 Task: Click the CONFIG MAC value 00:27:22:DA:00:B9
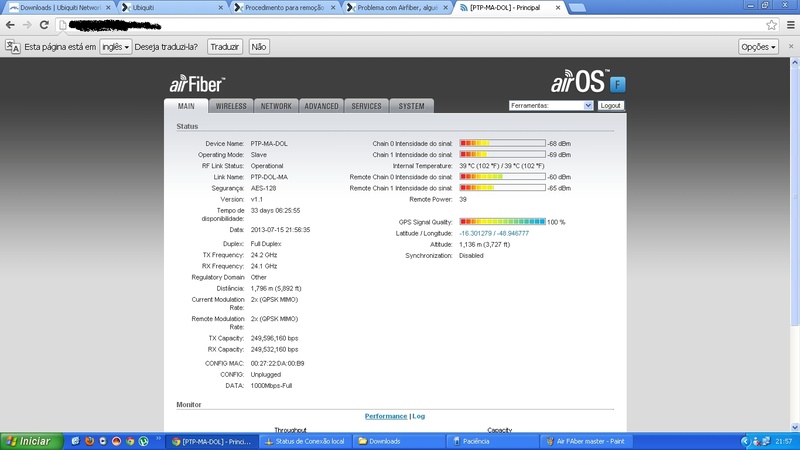click(x=277, y=364)
